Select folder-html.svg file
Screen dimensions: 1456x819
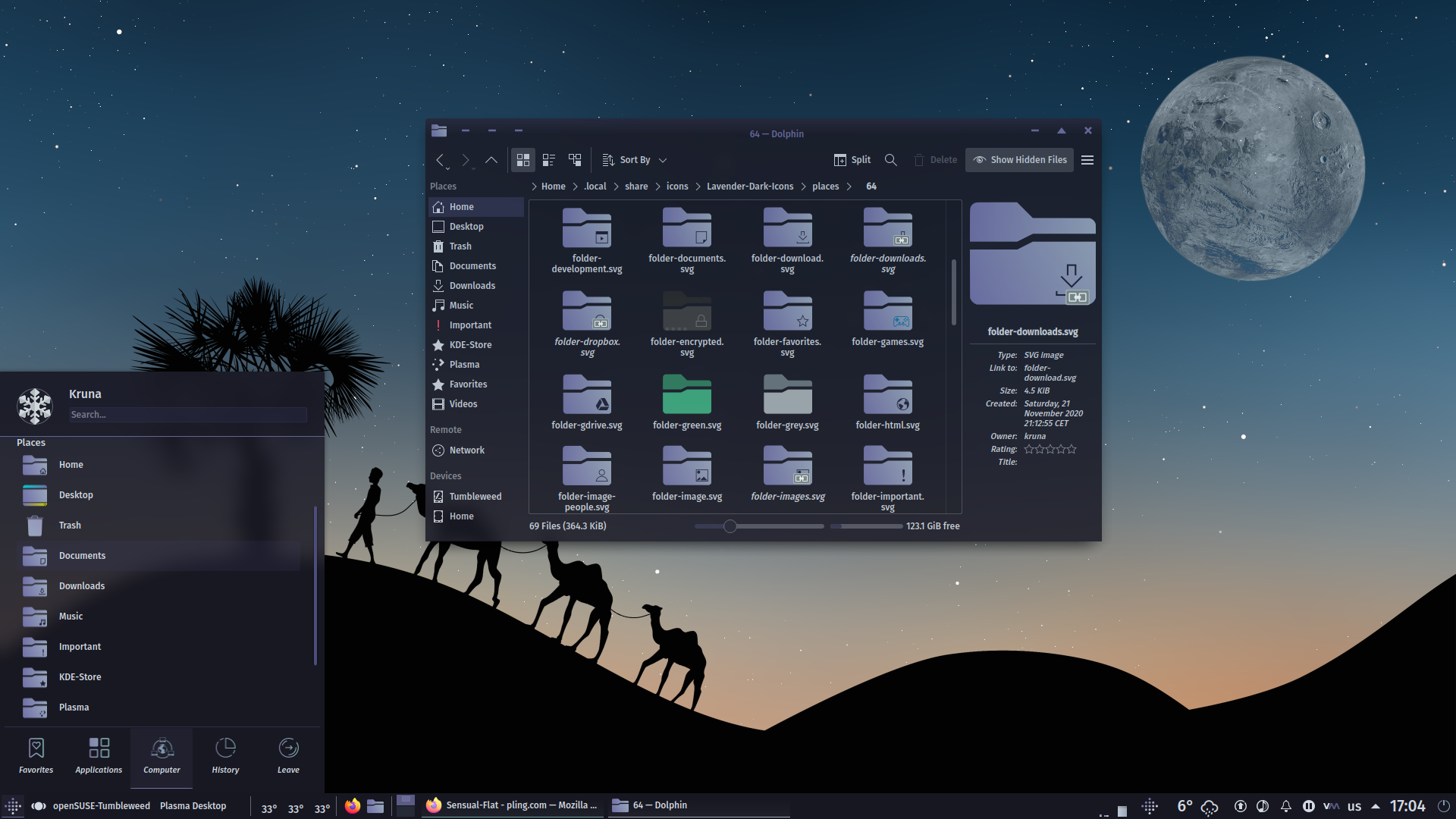pyautogui.click(x=887, y=402)
